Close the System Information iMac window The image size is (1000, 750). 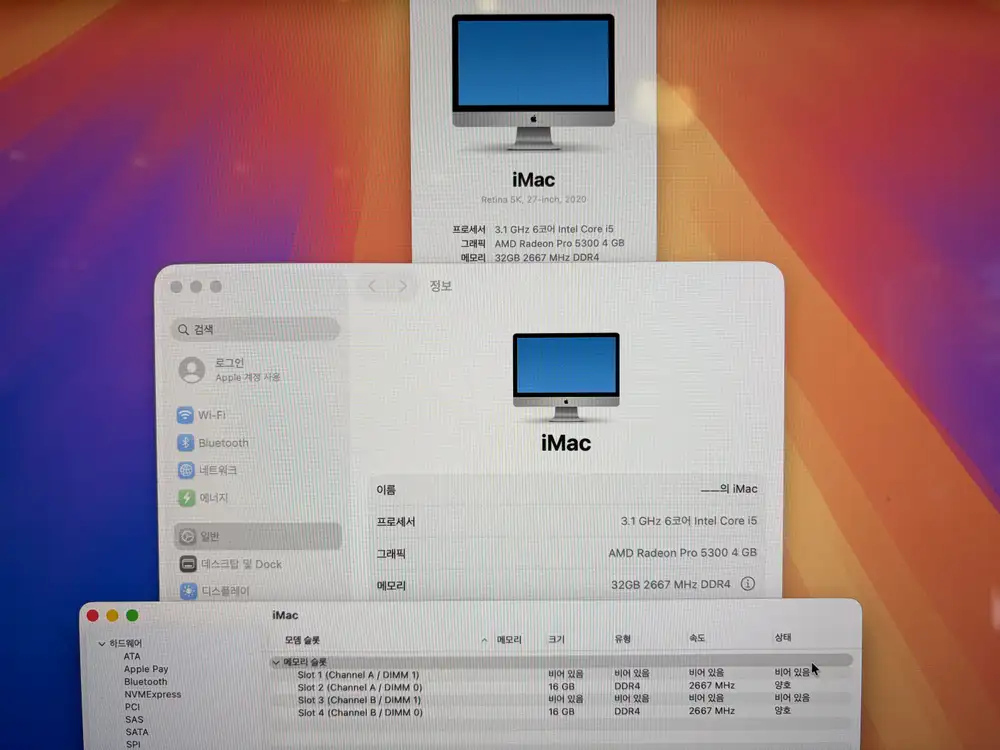pos(92,615)
